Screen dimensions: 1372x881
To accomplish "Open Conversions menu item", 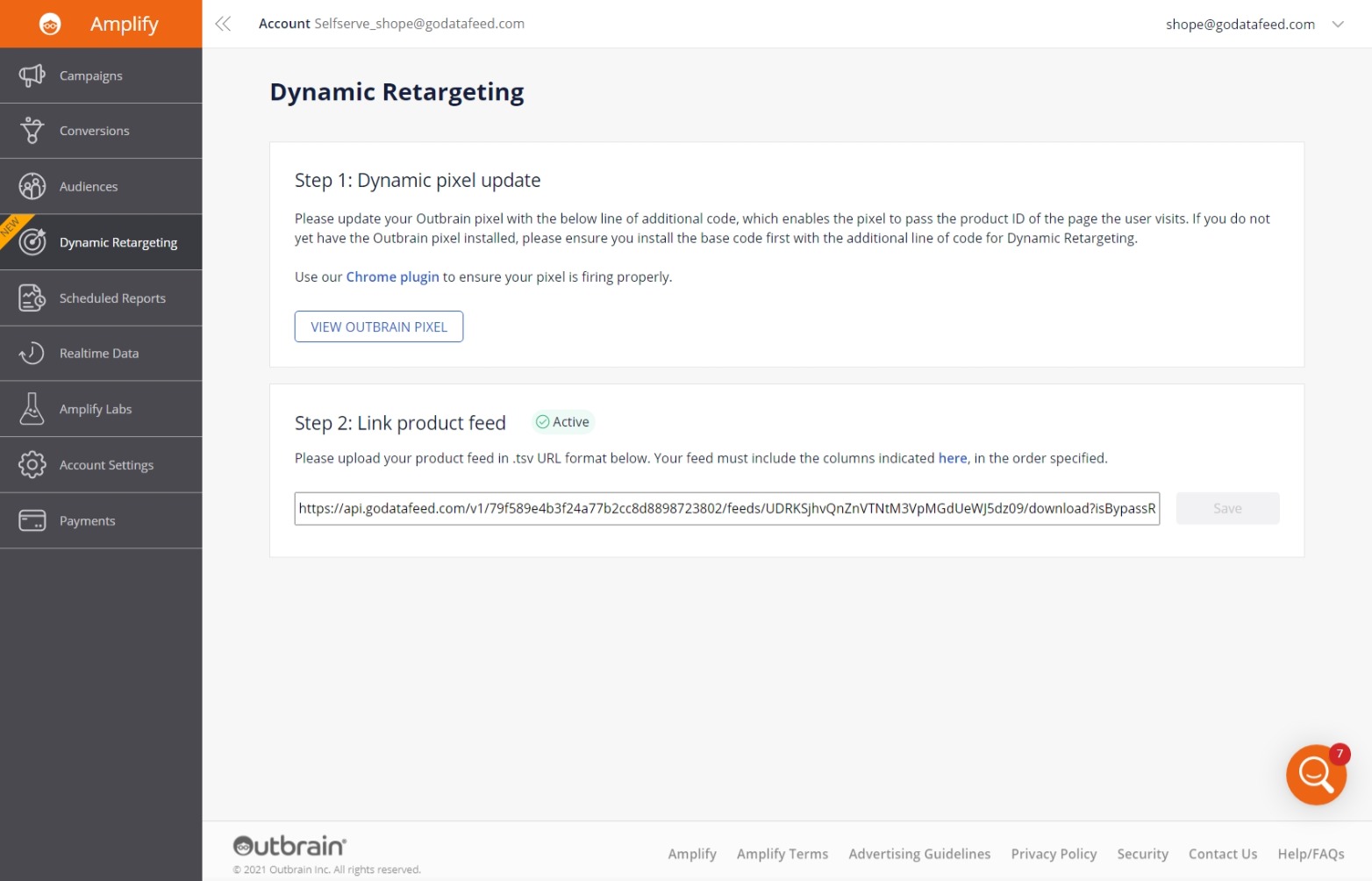I will [x=101, y=131].
